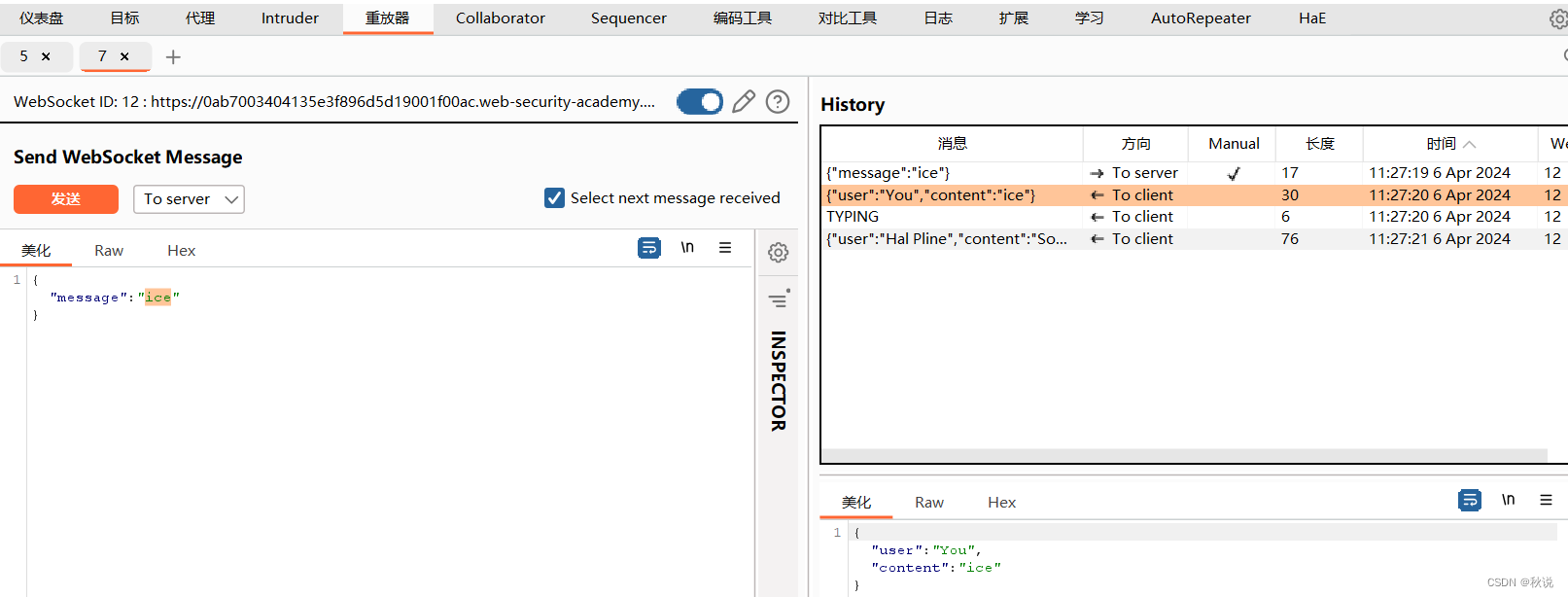The image size is (1568, 597).
Task: Select history row {"user":"You","content":"ice"}
Action: [1194, 195]
